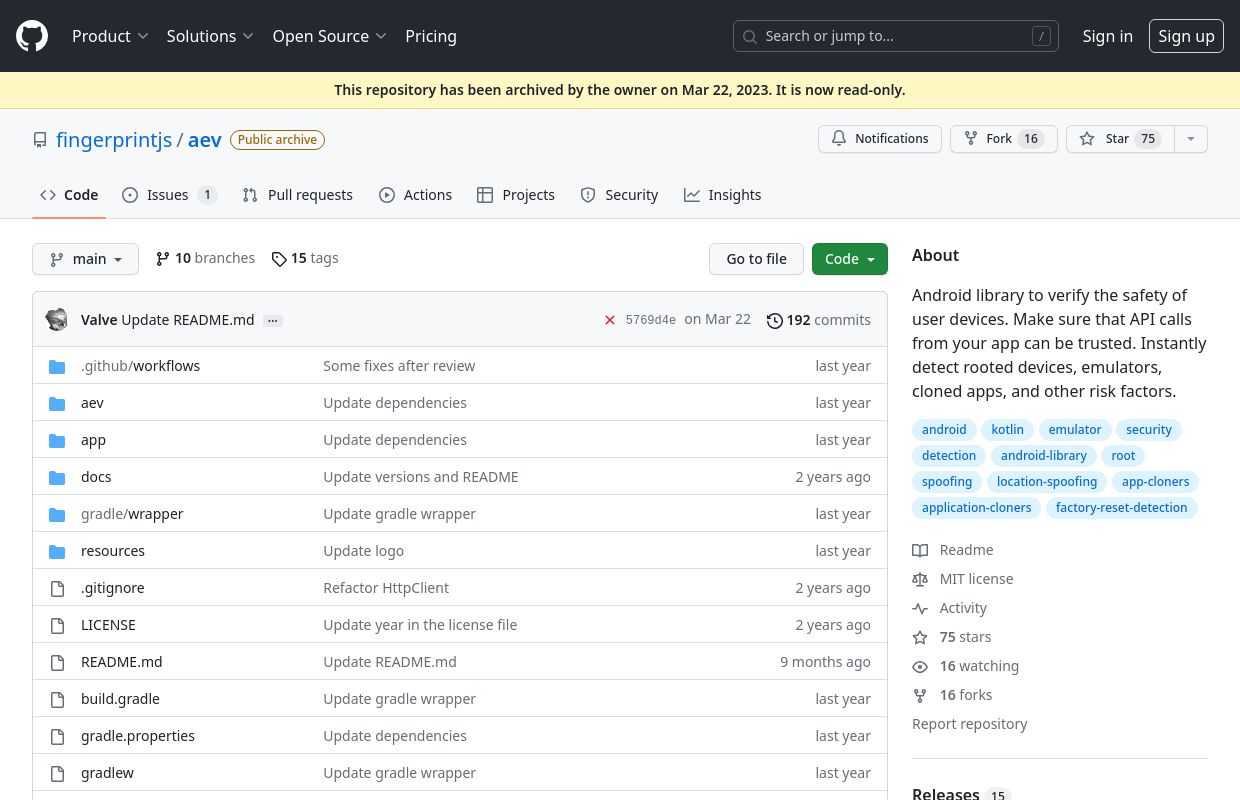Click the branch icon beside 10 branches
The width and height of the screenshot is (1240, 800).
pyautogui.click(x=163, y=258)
